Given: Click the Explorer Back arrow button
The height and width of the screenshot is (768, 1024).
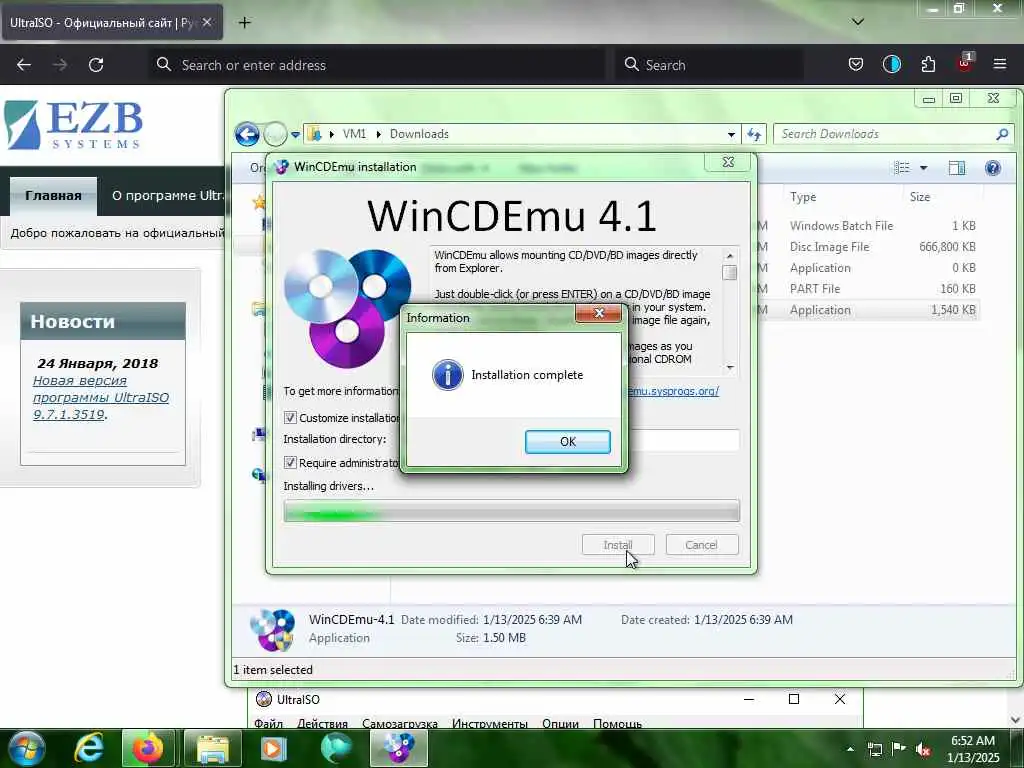Looking at the screenshot, I should tap(247, 134).
